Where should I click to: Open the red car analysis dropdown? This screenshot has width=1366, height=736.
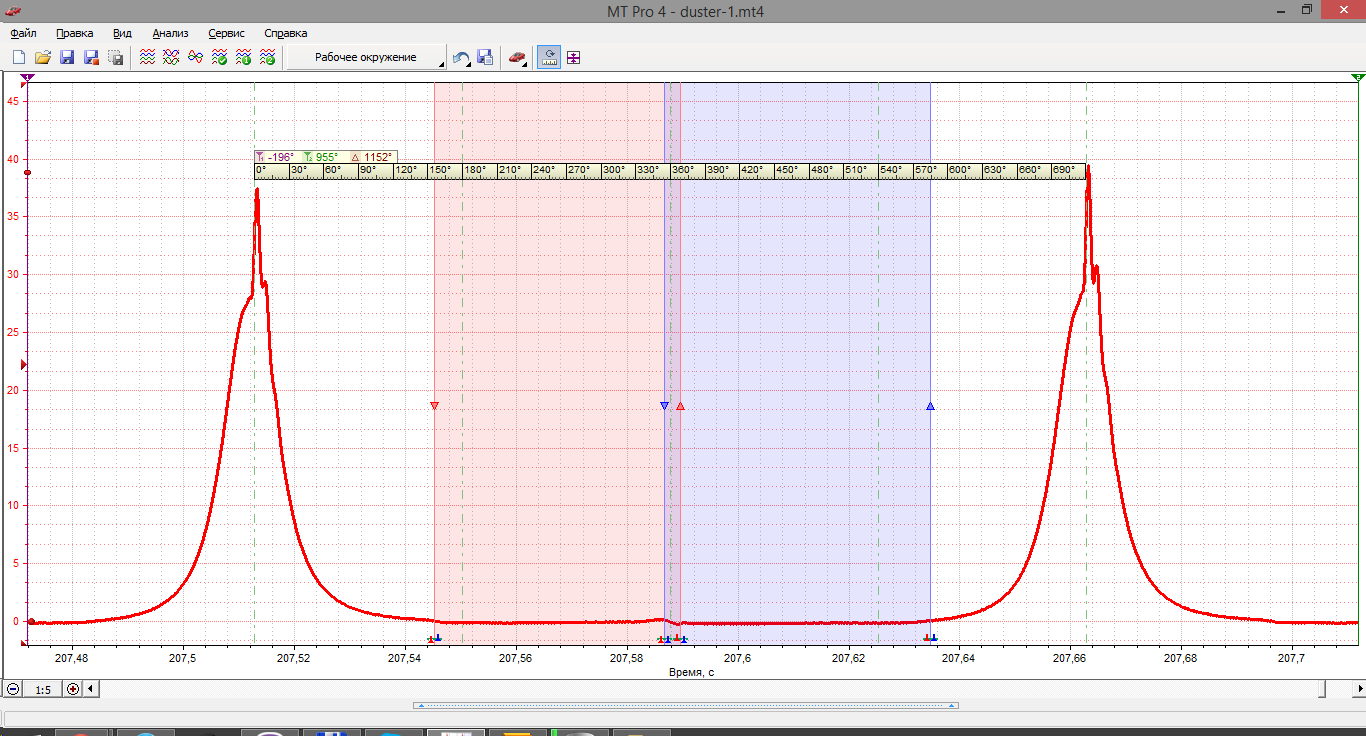click(517, 58)
